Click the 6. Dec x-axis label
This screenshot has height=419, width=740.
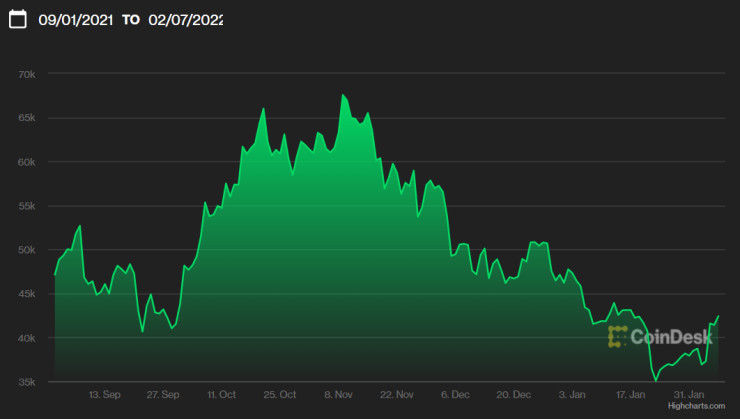[x=455, y=395]
